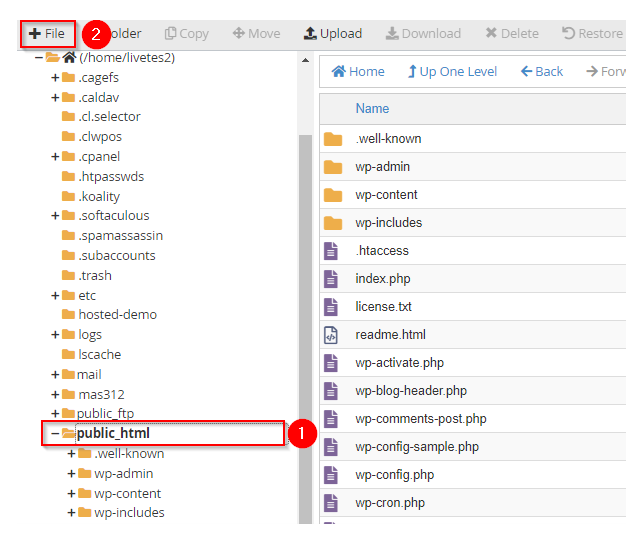Click the Download toolbar button
644x544 pixels.
point(423,34)
